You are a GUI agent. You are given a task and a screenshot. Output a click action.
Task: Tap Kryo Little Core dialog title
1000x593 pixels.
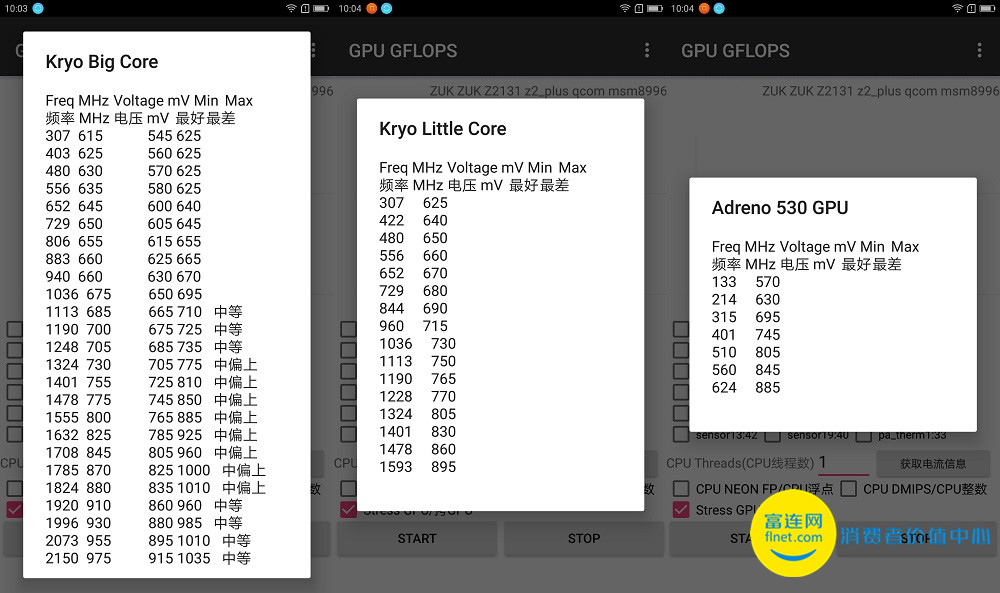(443, 129)
